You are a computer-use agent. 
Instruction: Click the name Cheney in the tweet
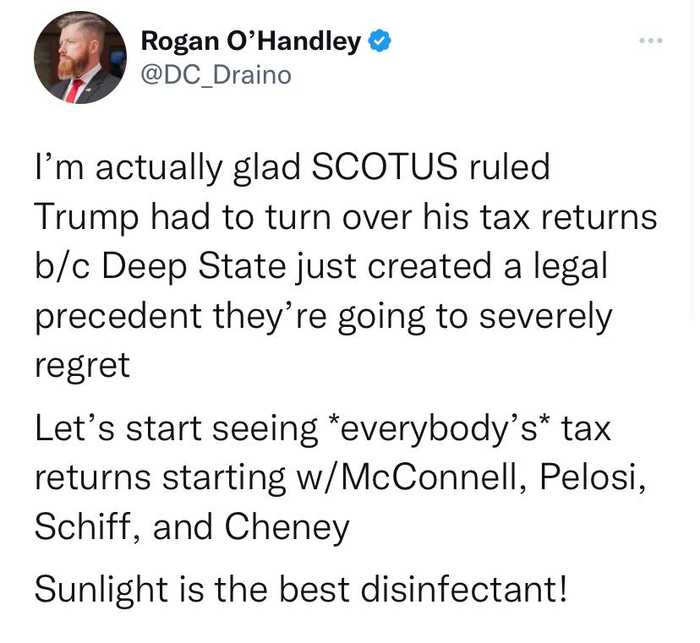click(287, 527)
